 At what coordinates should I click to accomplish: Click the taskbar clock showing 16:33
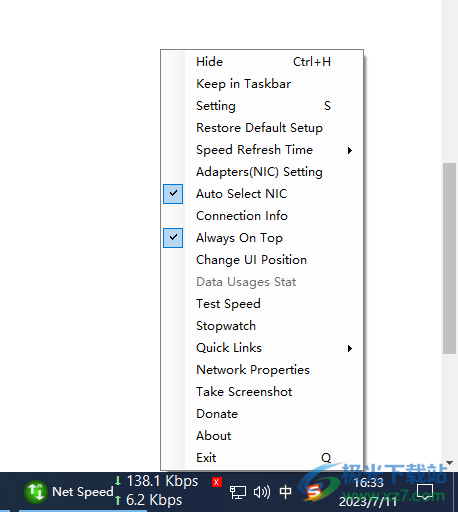(x=369, y=482)
